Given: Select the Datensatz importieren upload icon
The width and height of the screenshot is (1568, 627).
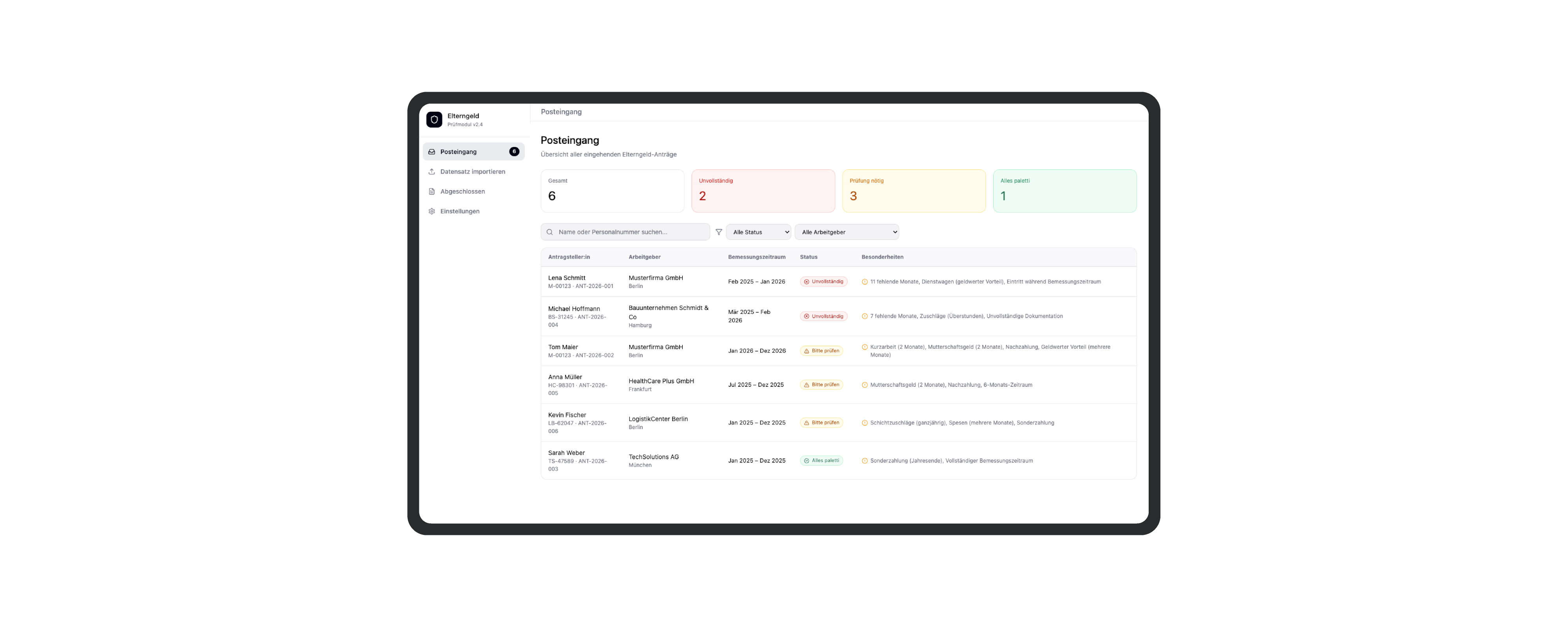Looking at the screenshot, I should pyautogui.click(x=432, y=171).
